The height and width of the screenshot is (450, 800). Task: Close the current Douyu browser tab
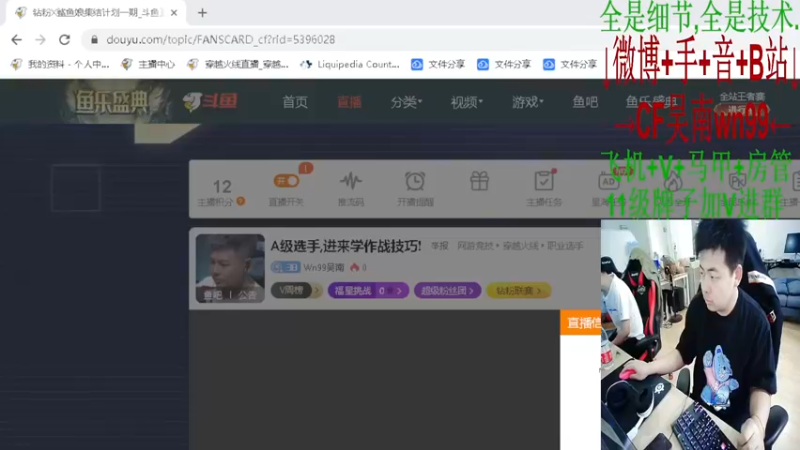pos(174,13)
